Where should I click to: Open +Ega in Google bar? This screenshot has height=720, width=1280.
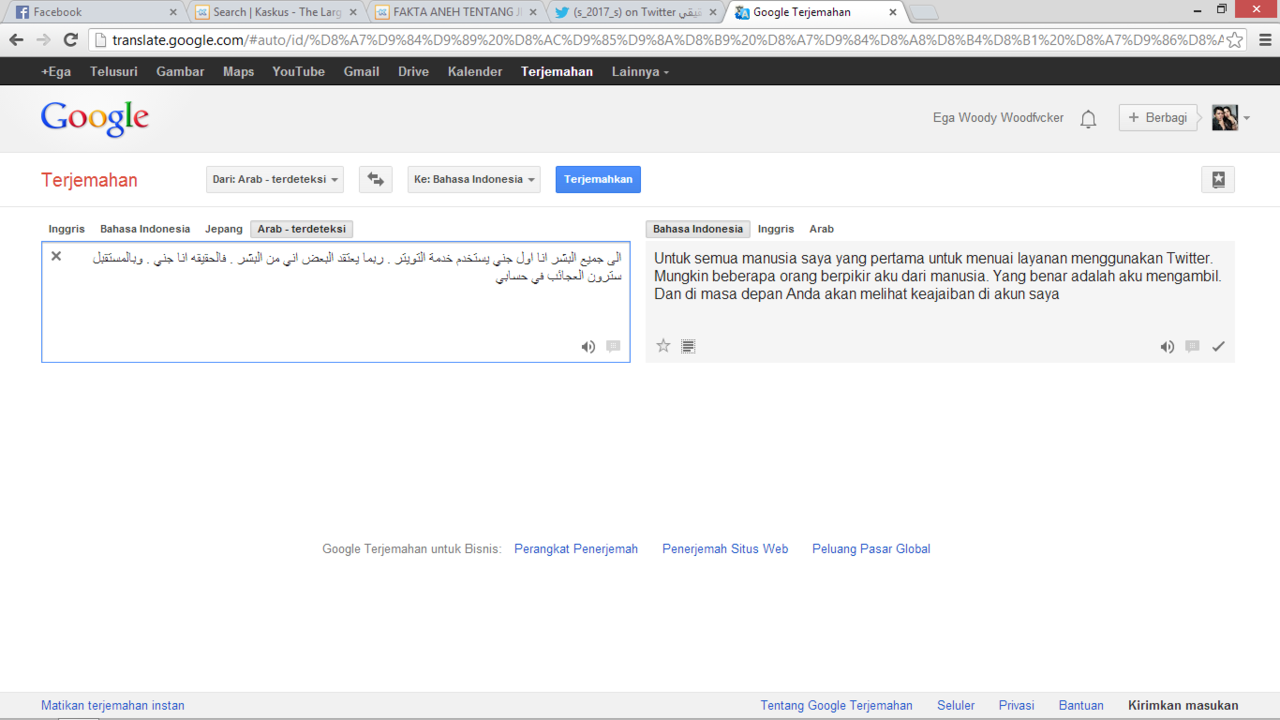pos(56,72)
